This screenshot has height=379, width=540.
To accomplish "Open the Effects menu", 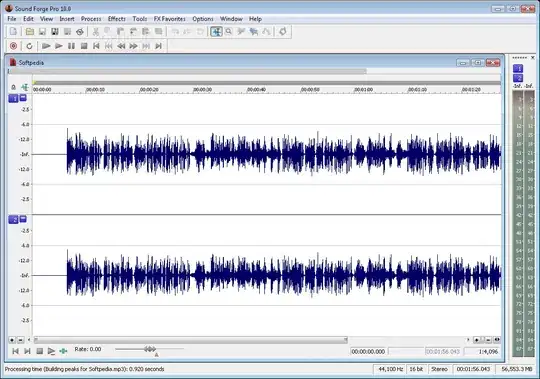I will pyautogui.click(x=116, y=19).
